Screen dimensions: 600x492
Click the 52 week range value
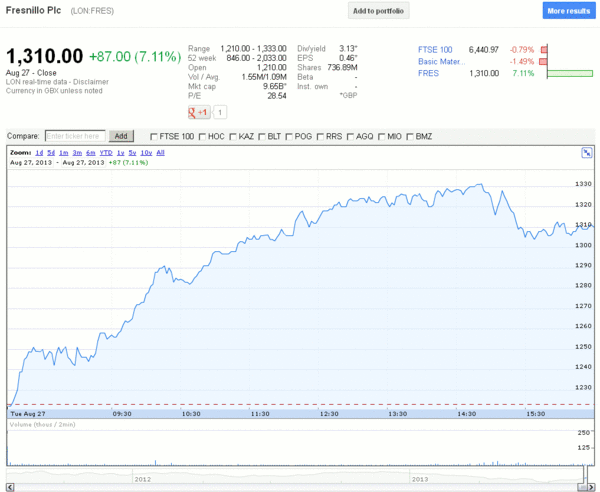tap(256, 58)
